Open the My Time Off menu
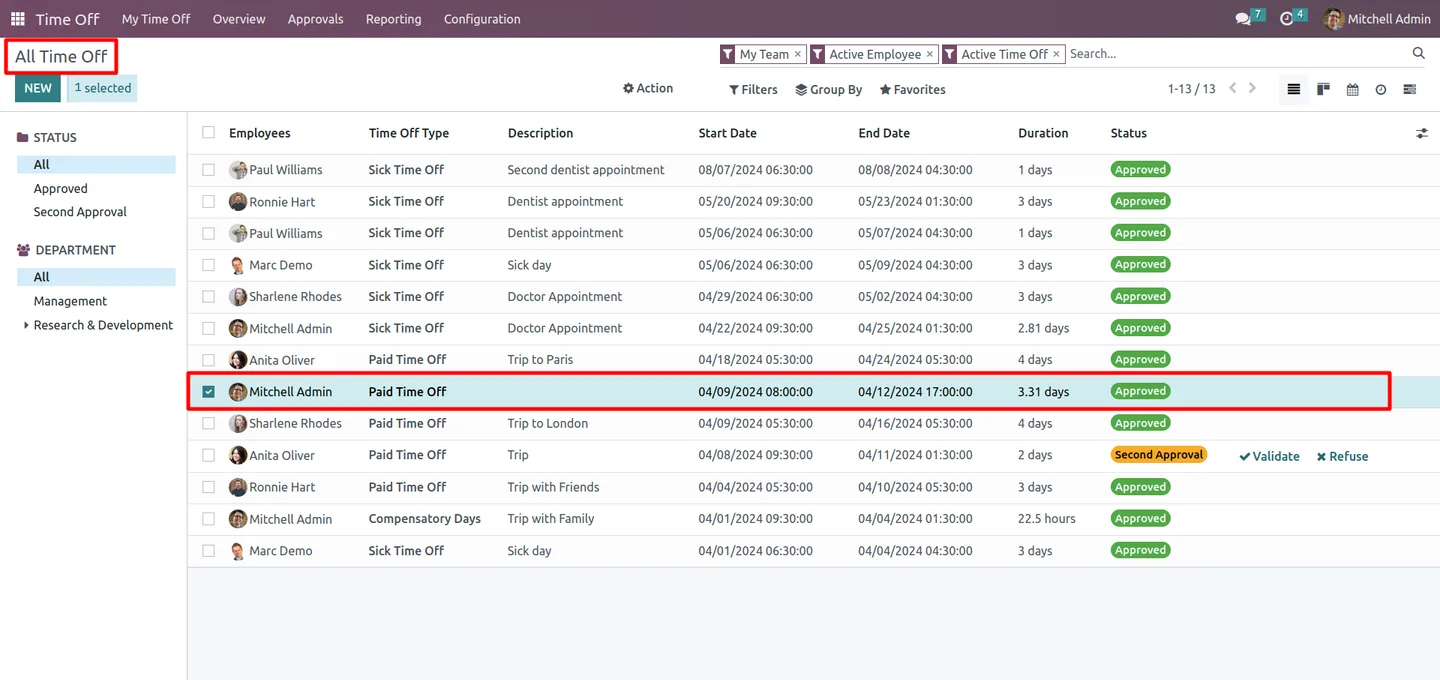 156,19
